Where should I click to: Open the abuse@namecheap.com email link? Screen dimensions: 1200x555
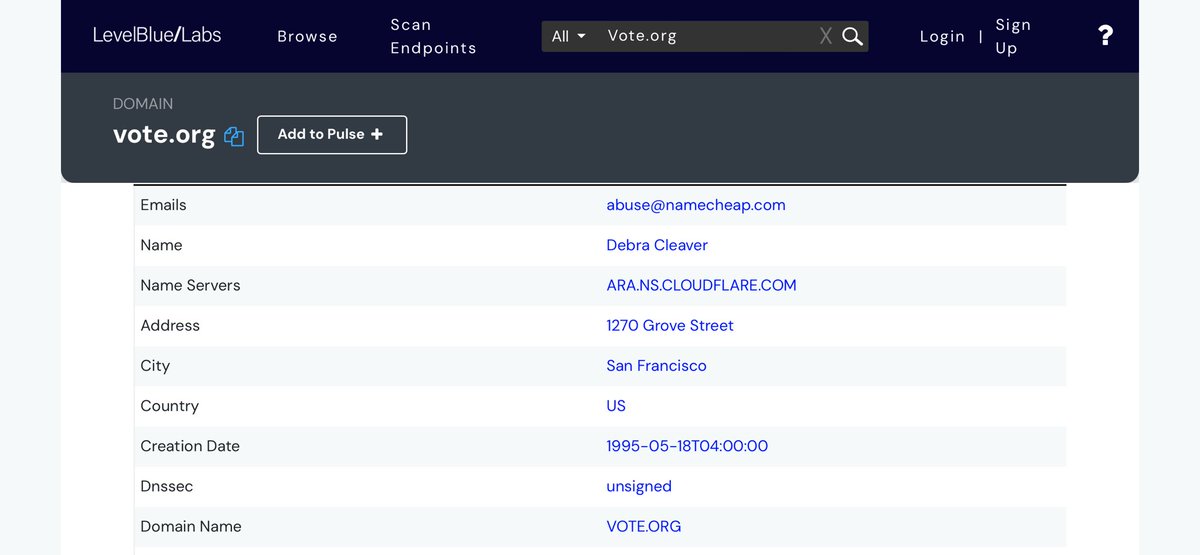[695, 205]
